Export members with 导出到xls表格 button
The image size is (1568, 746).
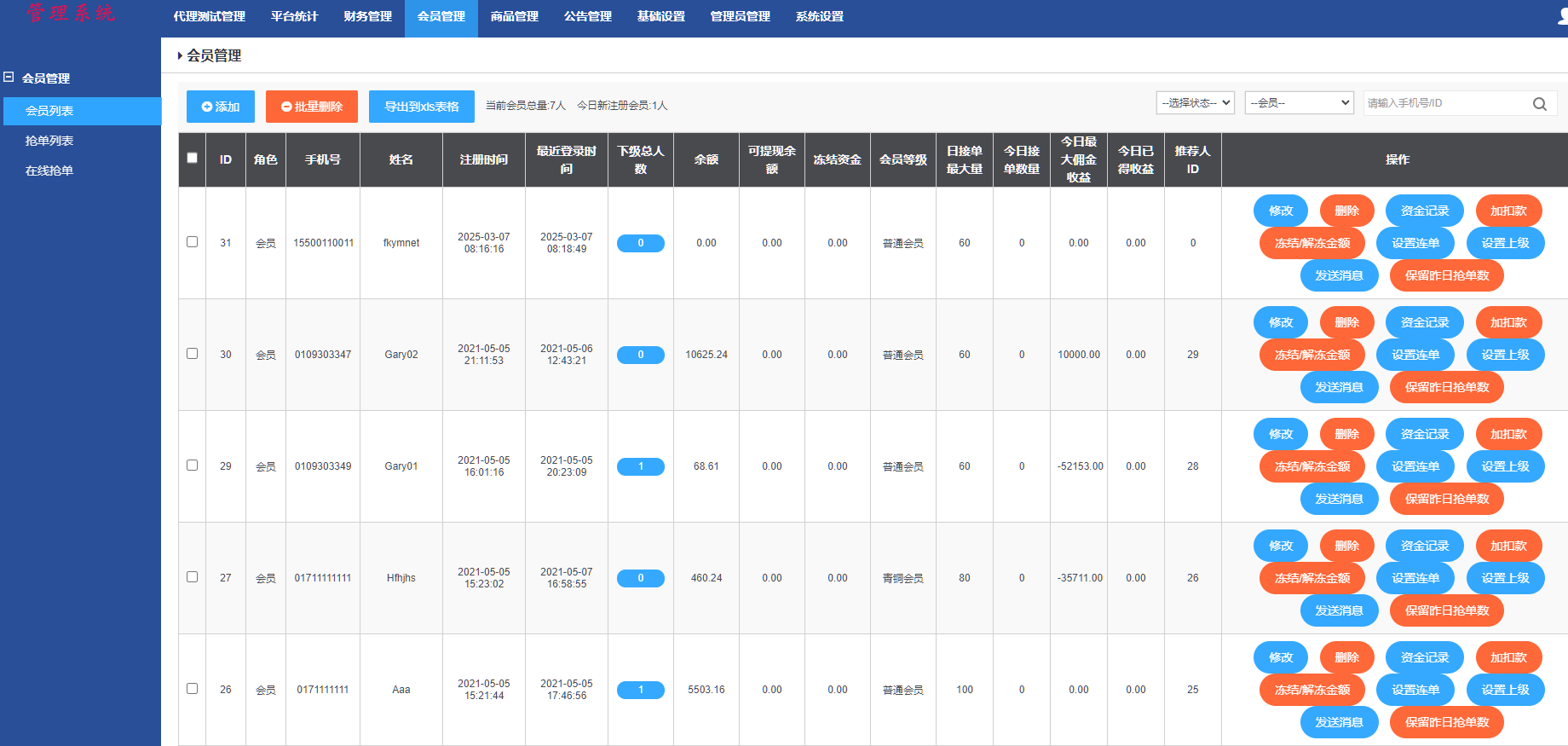(x=422, y=107)
